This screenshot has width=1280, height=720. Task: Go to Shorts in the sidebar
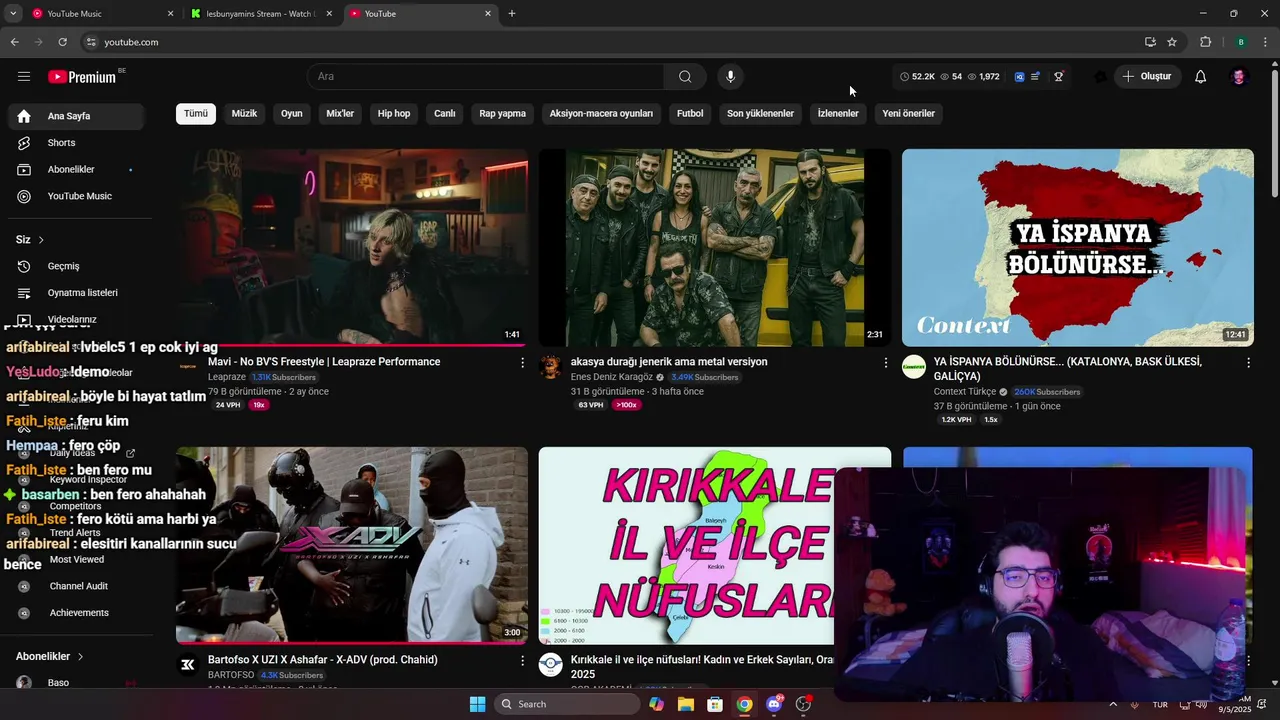pos(75,143)
